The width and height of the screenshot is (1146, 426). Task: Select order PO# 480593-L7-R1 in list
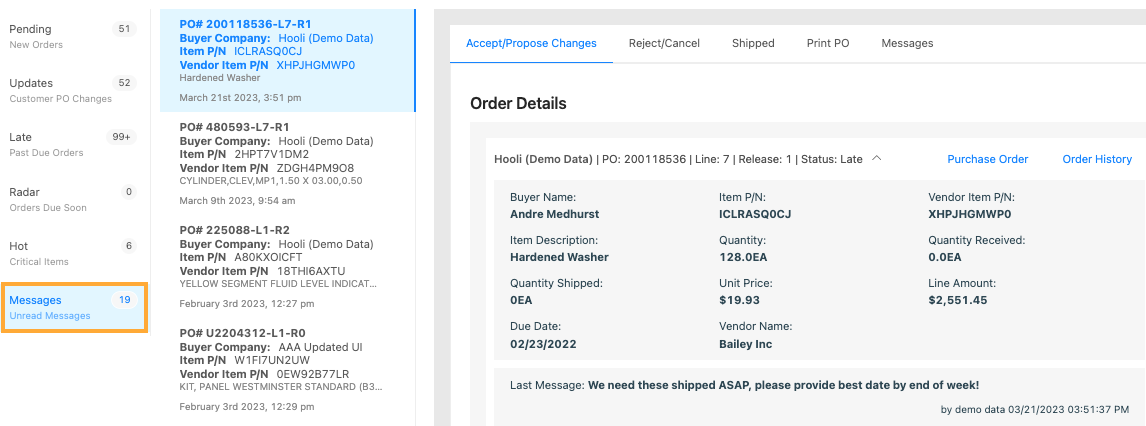pos(287,163)
